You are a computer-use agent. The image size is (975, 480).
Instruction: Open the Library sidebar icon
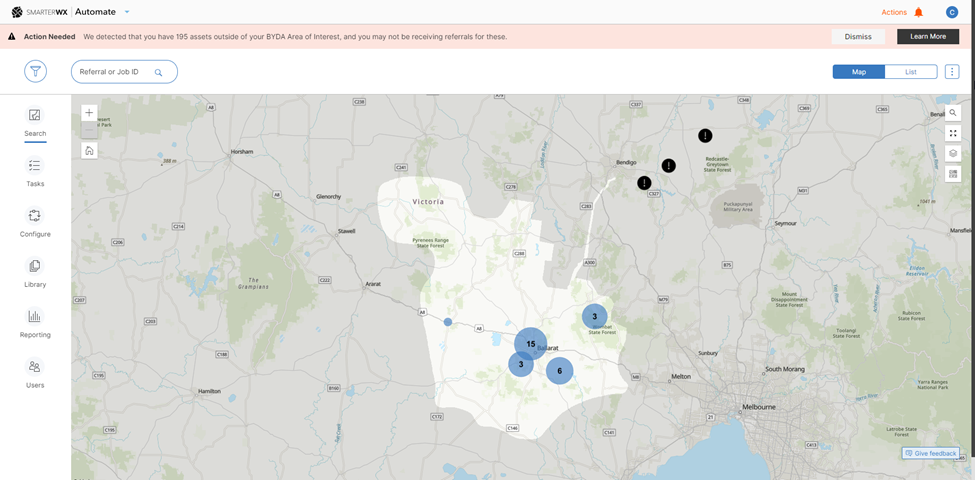pos(35,266)
